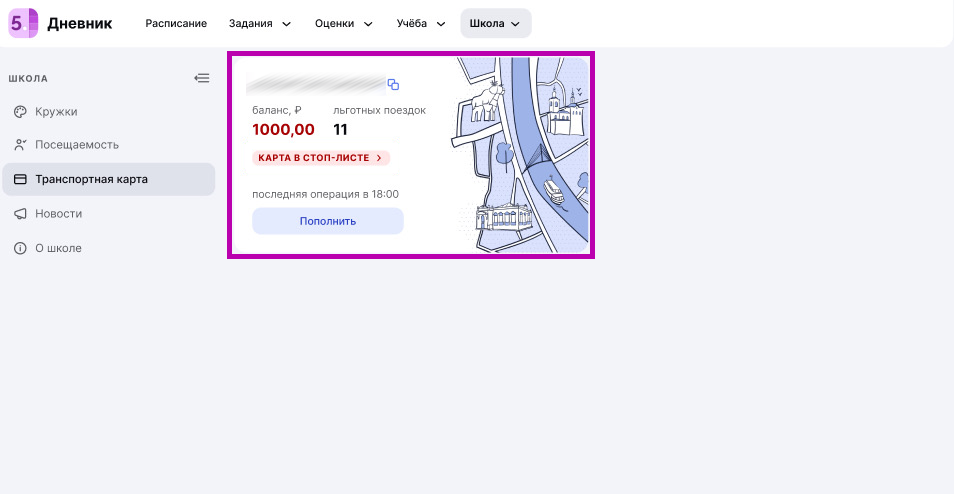Screen dimensions: 954x494
Task: Open Новости in the sidebar
Action: coord(108,214)
